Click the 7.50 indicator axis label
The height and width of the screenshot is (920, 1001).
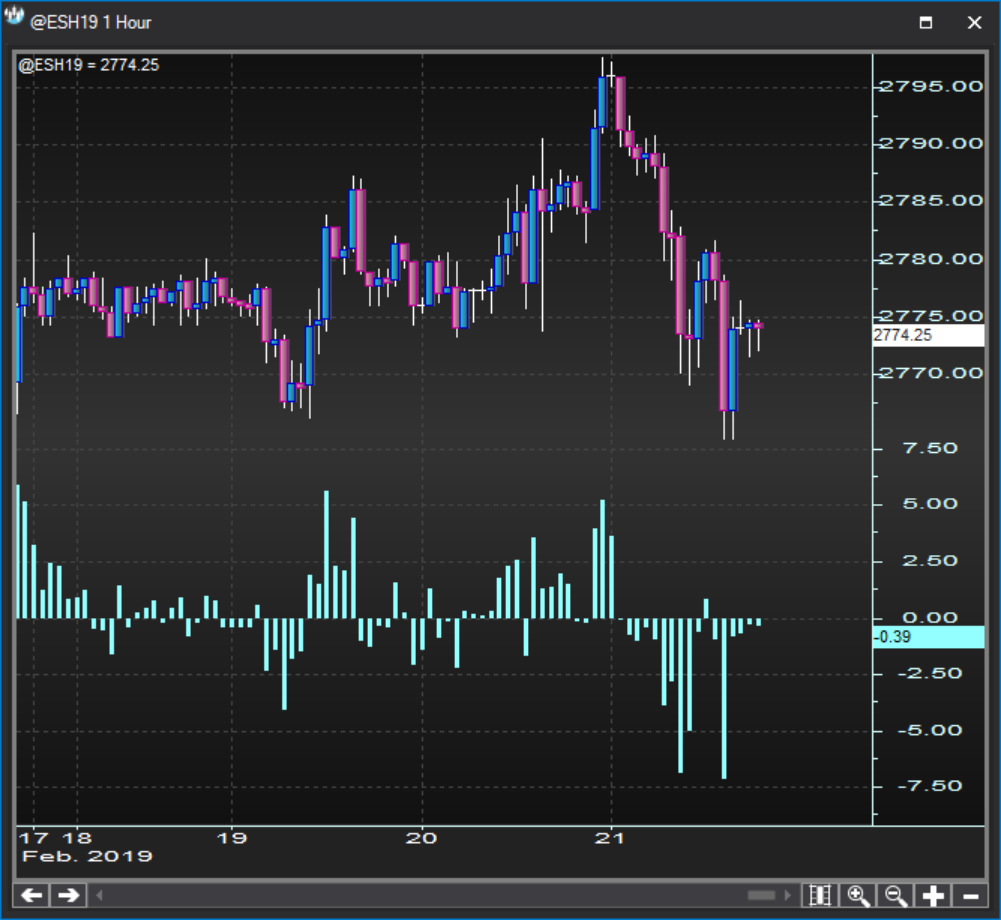[x=930, y=448]
